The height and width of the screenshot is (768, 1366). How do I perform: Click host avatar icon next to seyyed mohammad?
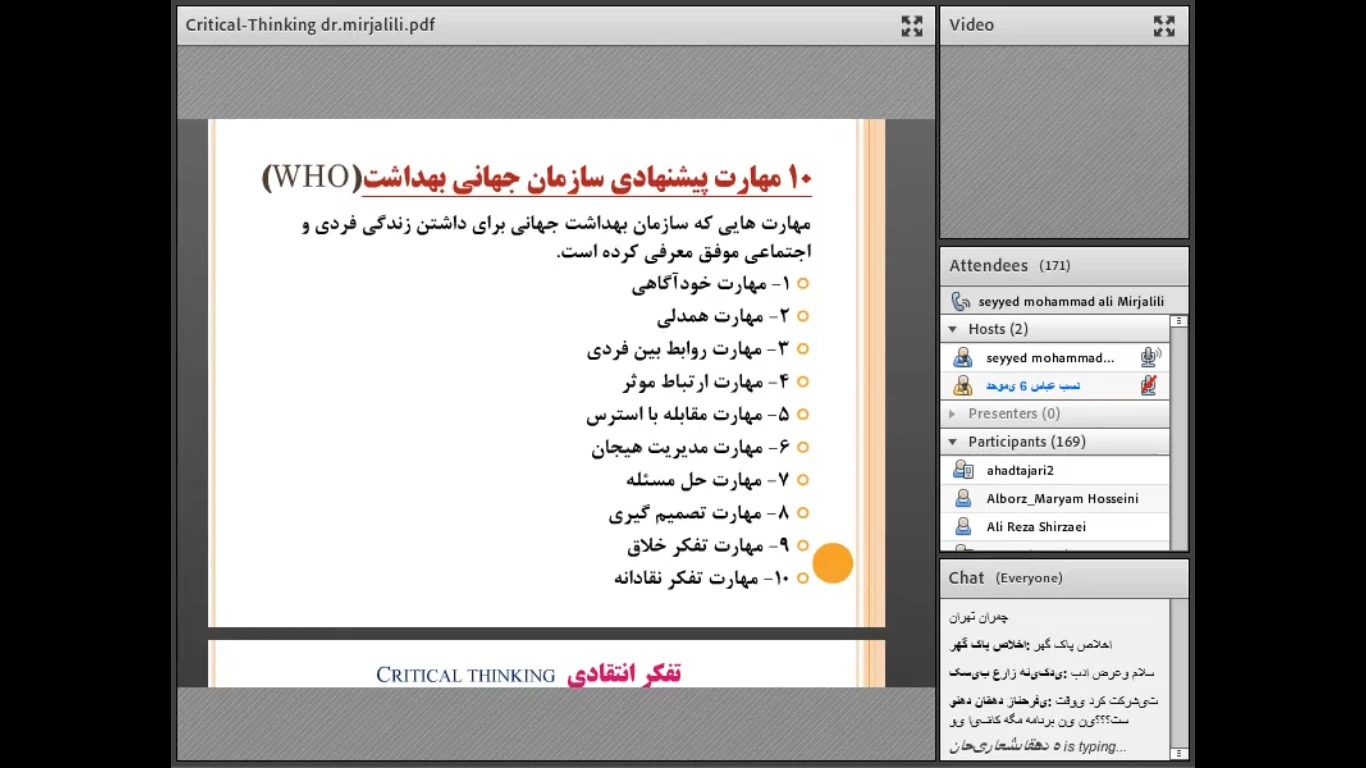(962, 357)
